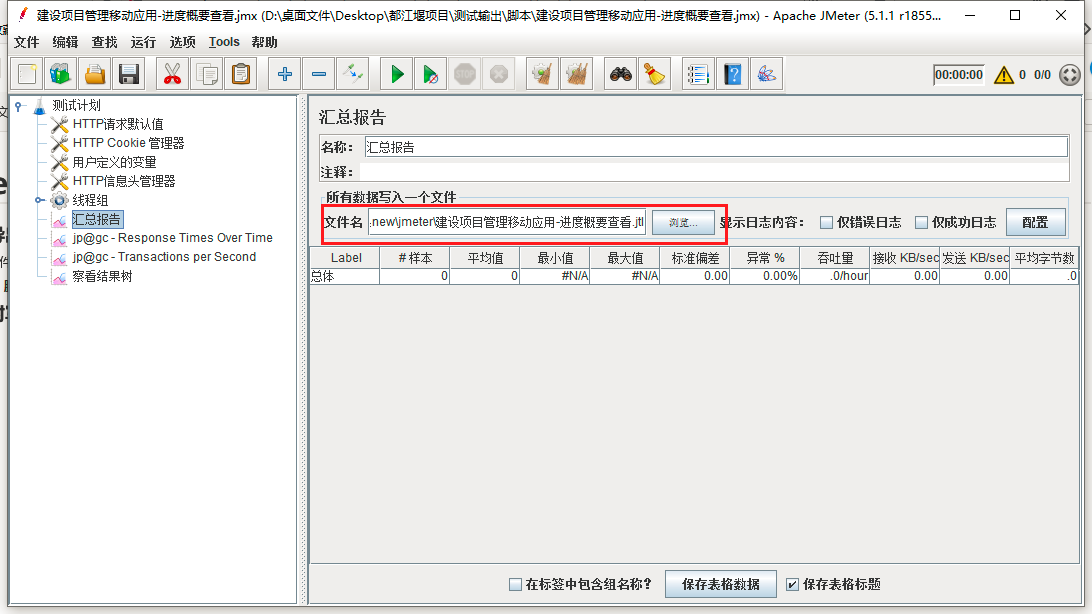Select 线程组 in the tree
This screenshot has height=614, width=1092.
pyautogui.click(x=91, y=200)
